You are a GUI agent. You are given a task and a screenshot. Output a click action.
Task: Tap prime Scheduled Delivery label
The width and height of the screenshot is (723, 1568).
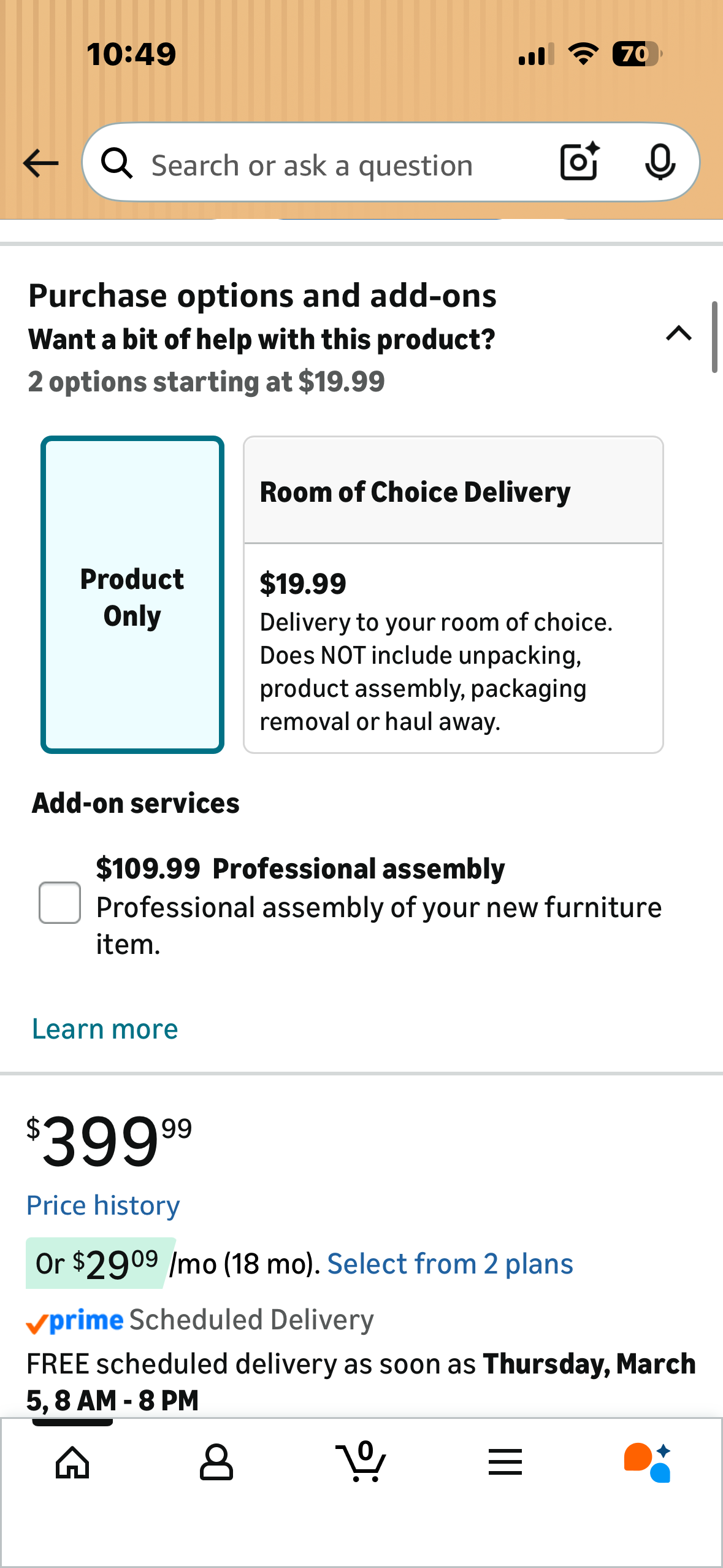tap(200, 1320)
